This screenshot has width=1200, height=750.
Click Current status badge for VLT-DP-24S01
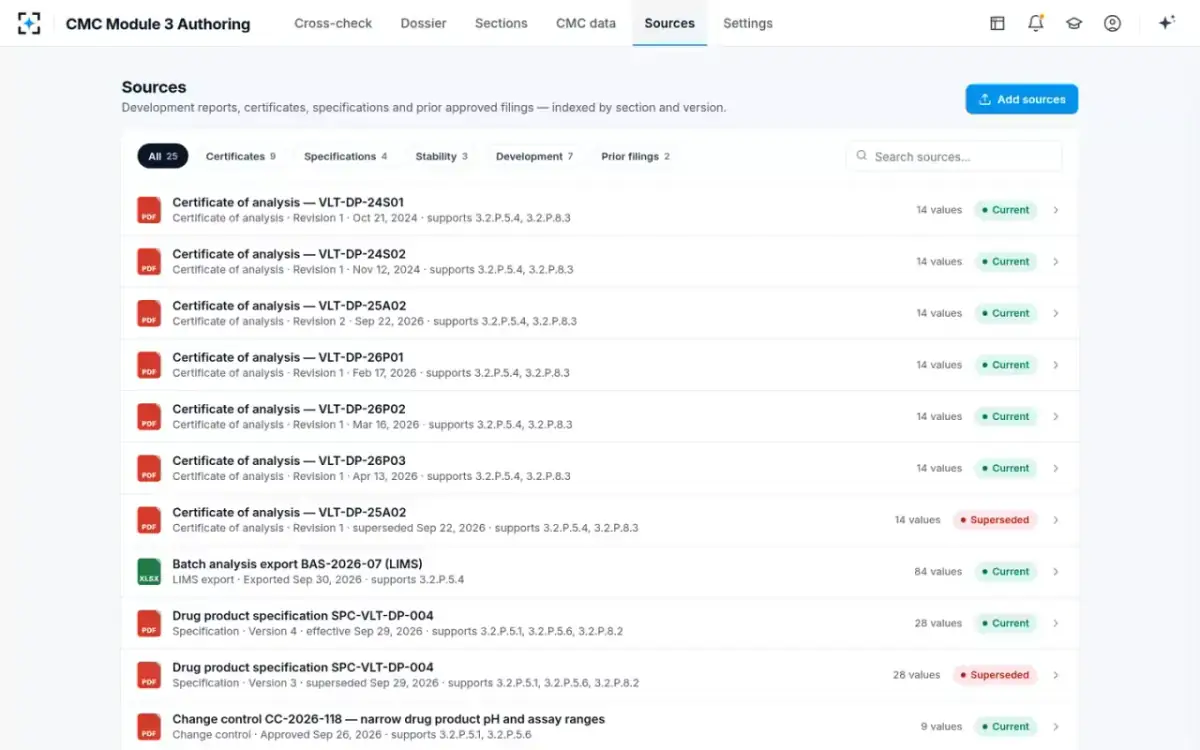click(x=1006, y=210)
